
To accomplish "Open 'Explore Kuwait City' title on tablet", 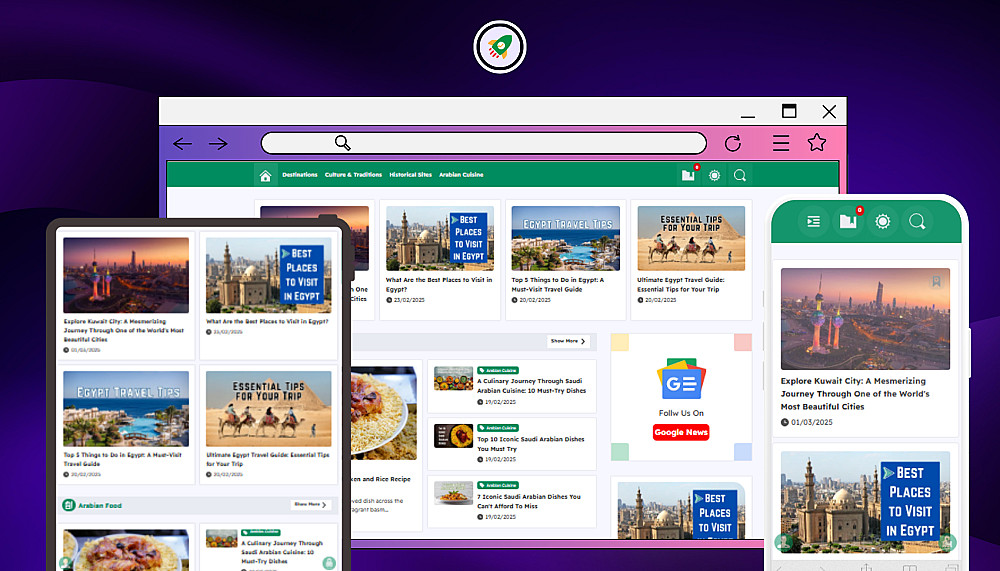I will coord(124,330).
